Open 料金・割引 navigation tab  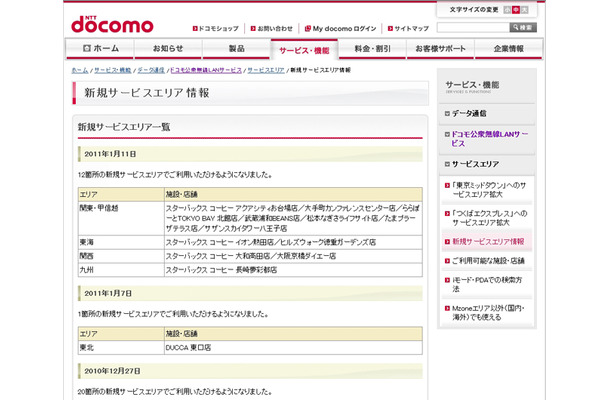click(x=372, y=49)
